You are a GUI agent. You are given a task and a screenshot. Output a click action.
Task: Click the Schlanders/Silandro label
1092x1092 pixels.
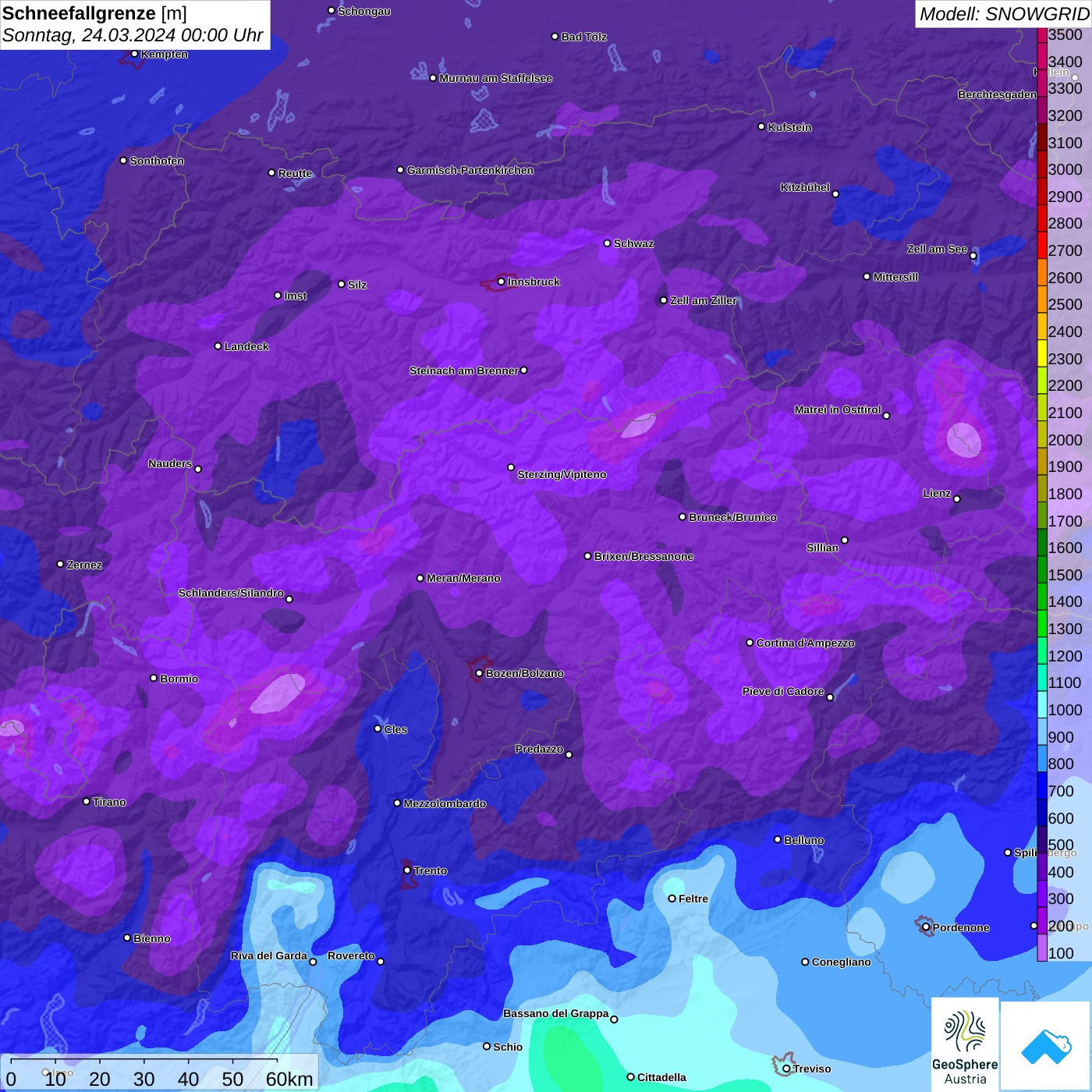(231, 593)
